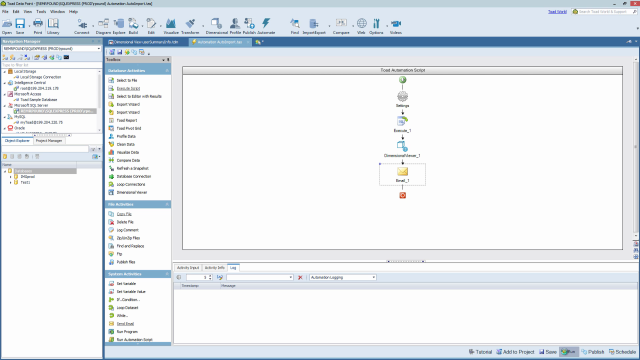Click the Videos toolbar icon
The width and height of the screenshot is (640, 360).
pyautogui.click(x=396, y=26)
